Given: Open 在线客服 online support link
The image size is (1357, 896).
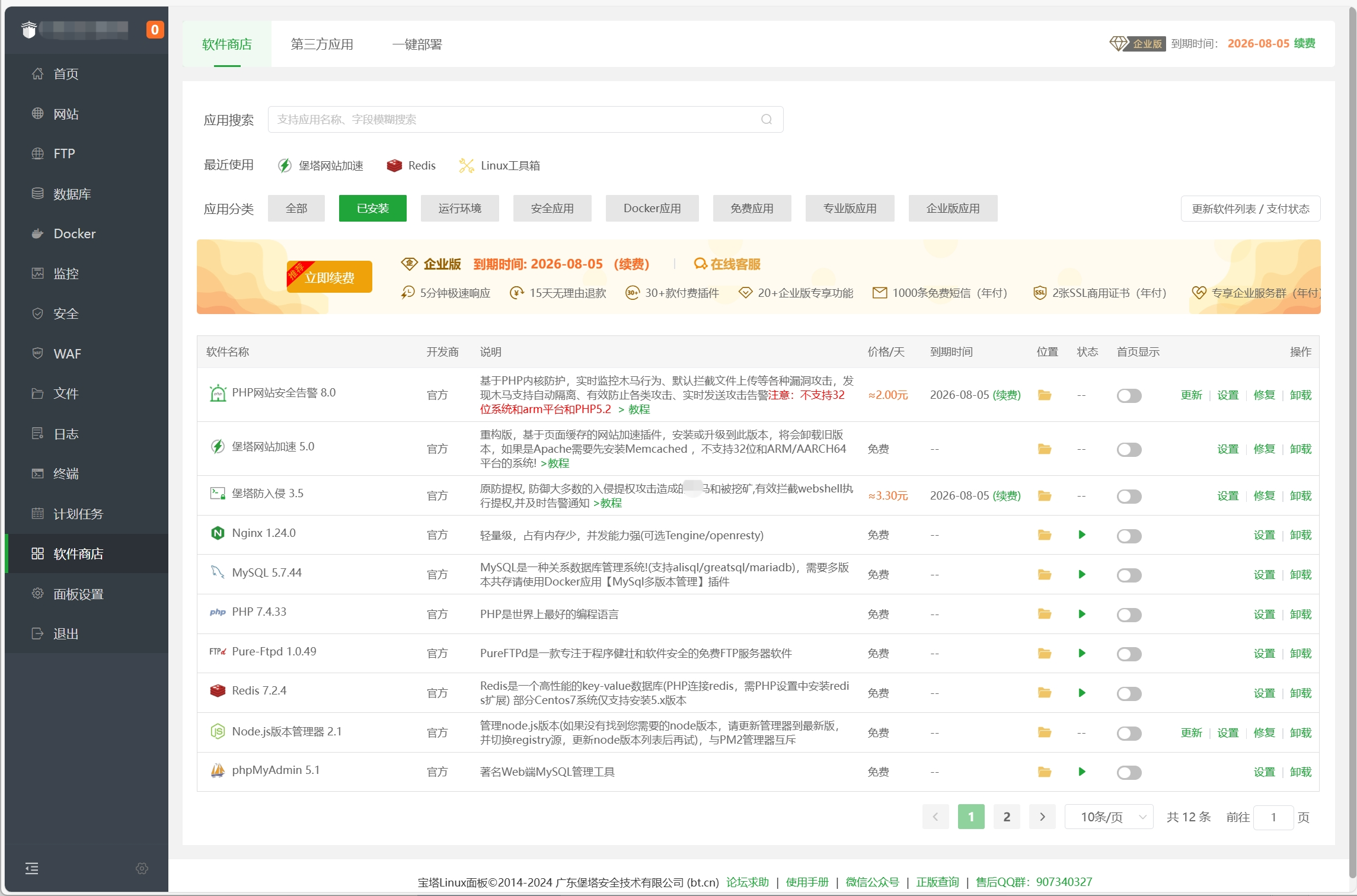Looking at the screenshot, I should (x=727, y=264).
